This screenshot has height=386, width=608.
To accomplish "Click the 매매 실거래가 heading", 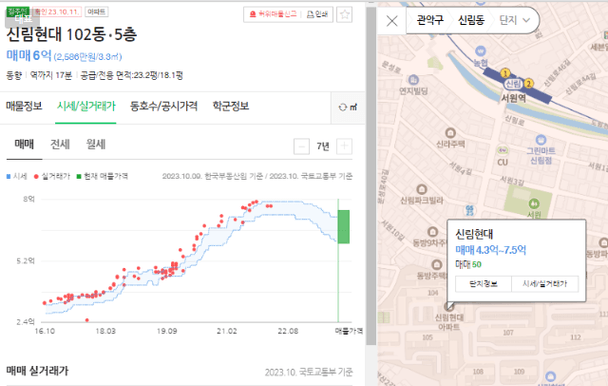I will [x=37, y=371].
